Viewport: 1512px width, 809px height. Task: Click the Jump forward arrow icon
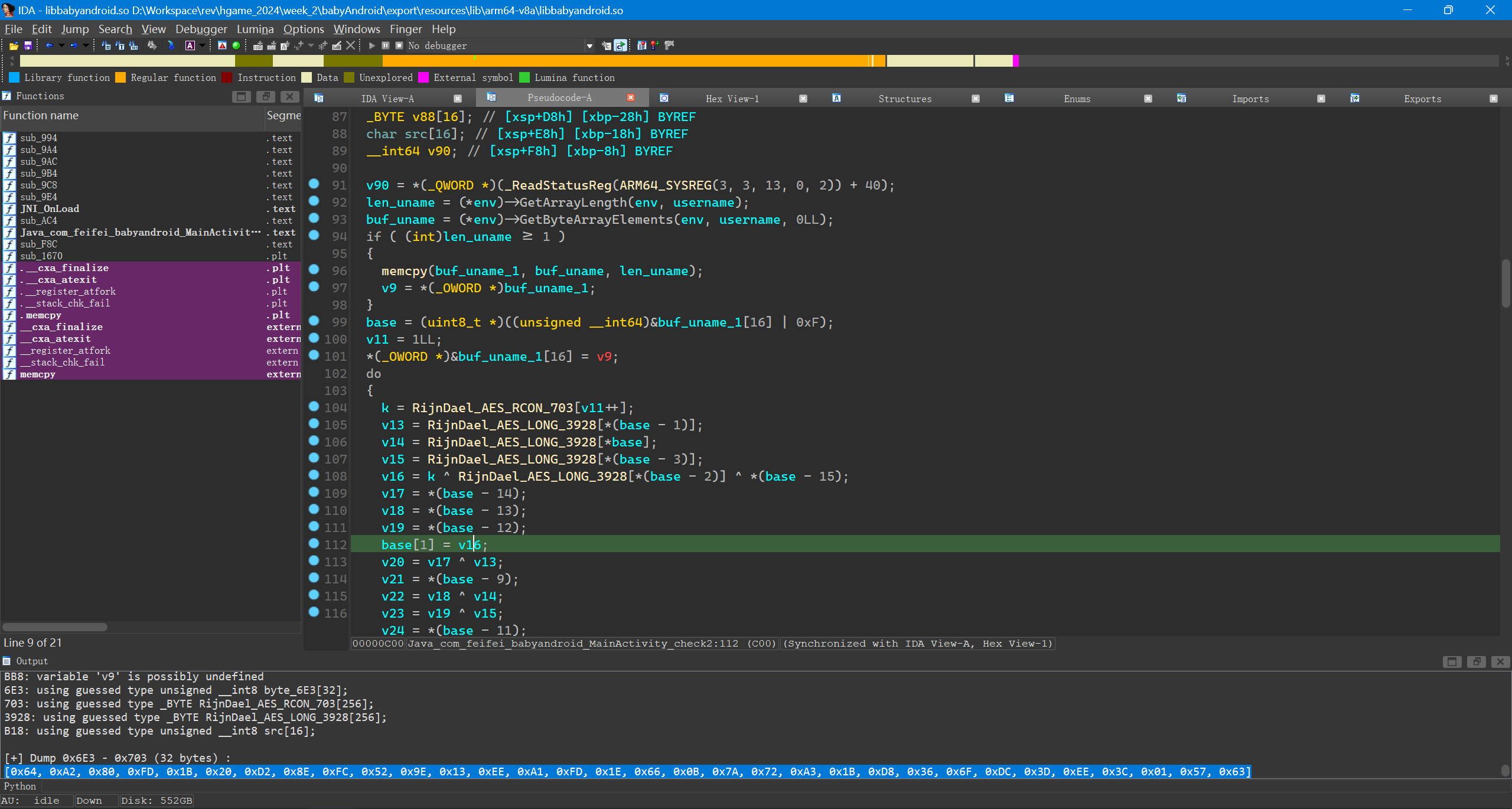pyautogui.click(x=74, y=45)
